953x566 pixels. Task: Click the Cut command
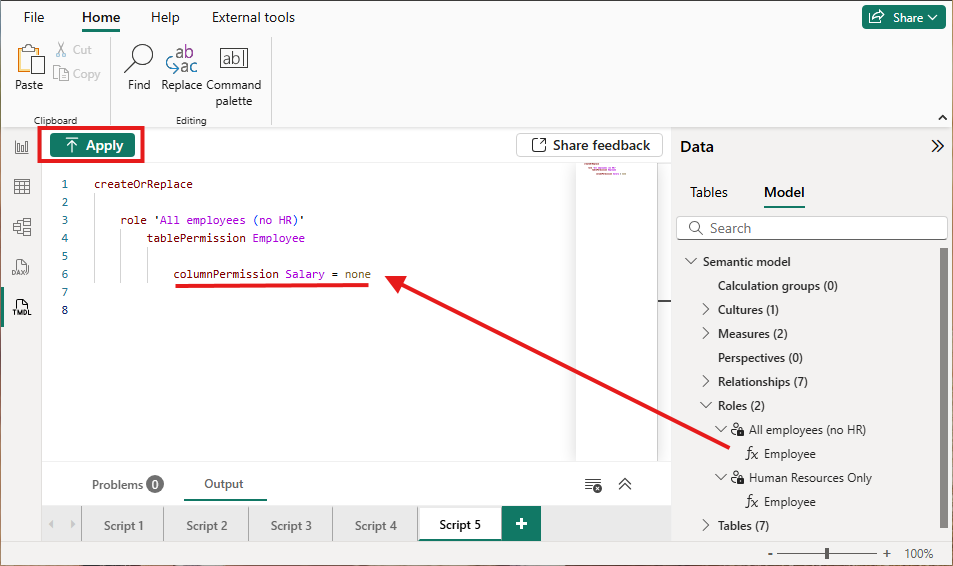74,50
